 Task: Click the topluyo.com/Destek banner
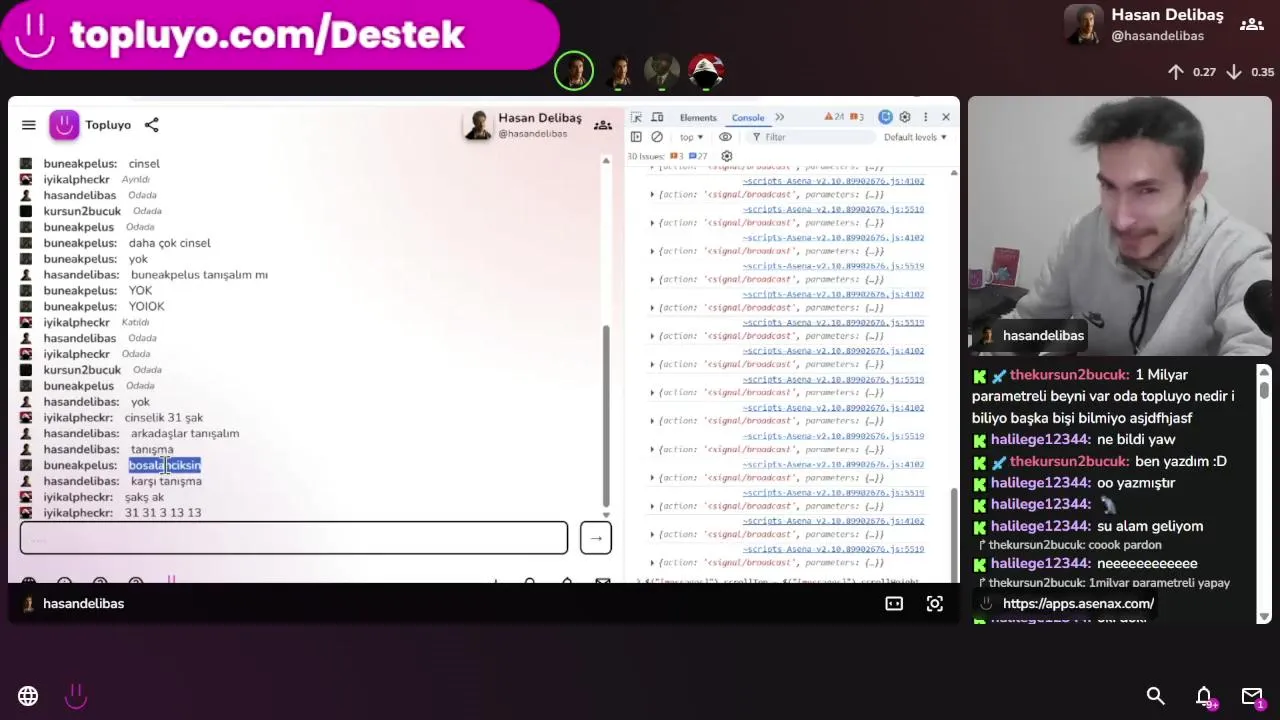pos(279,34)
